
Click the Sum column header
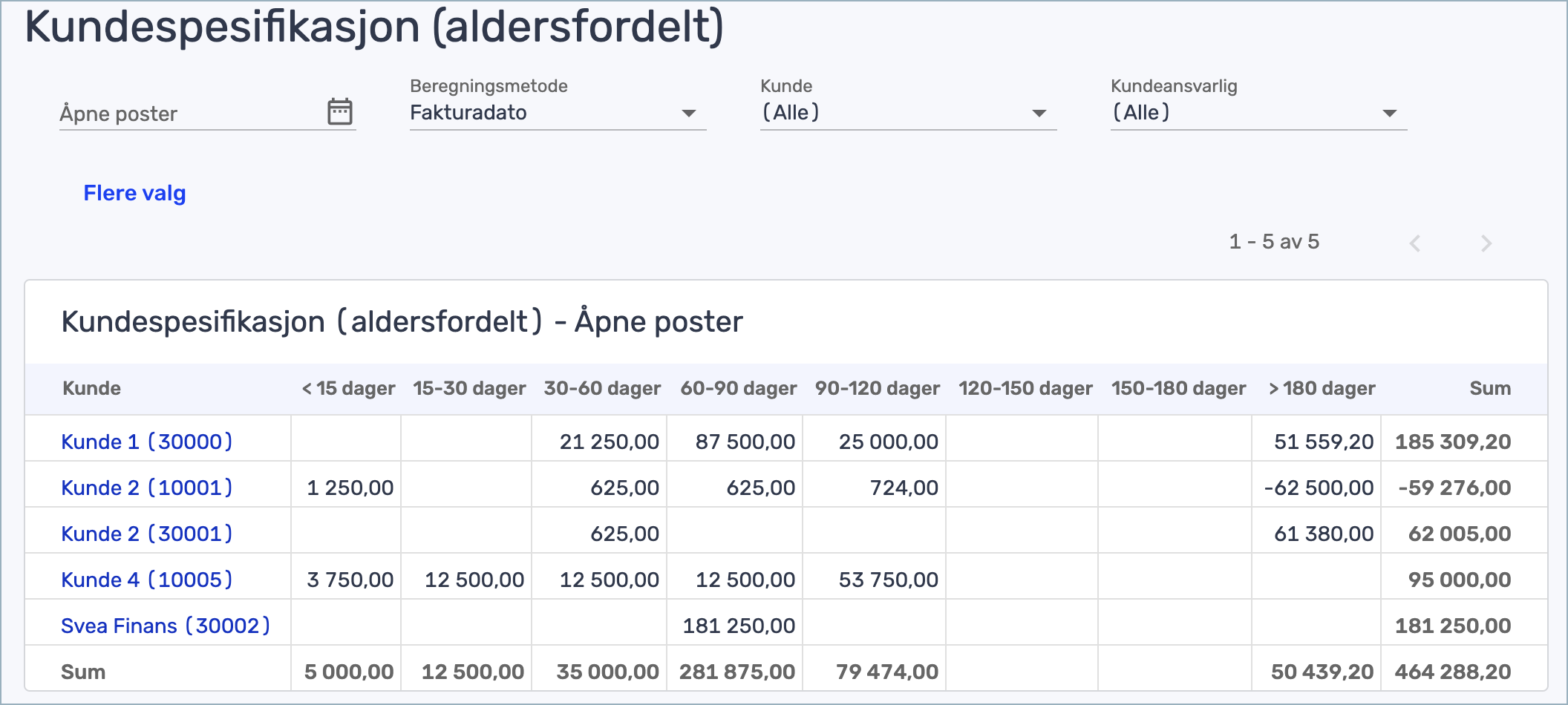coord(1490,388)
